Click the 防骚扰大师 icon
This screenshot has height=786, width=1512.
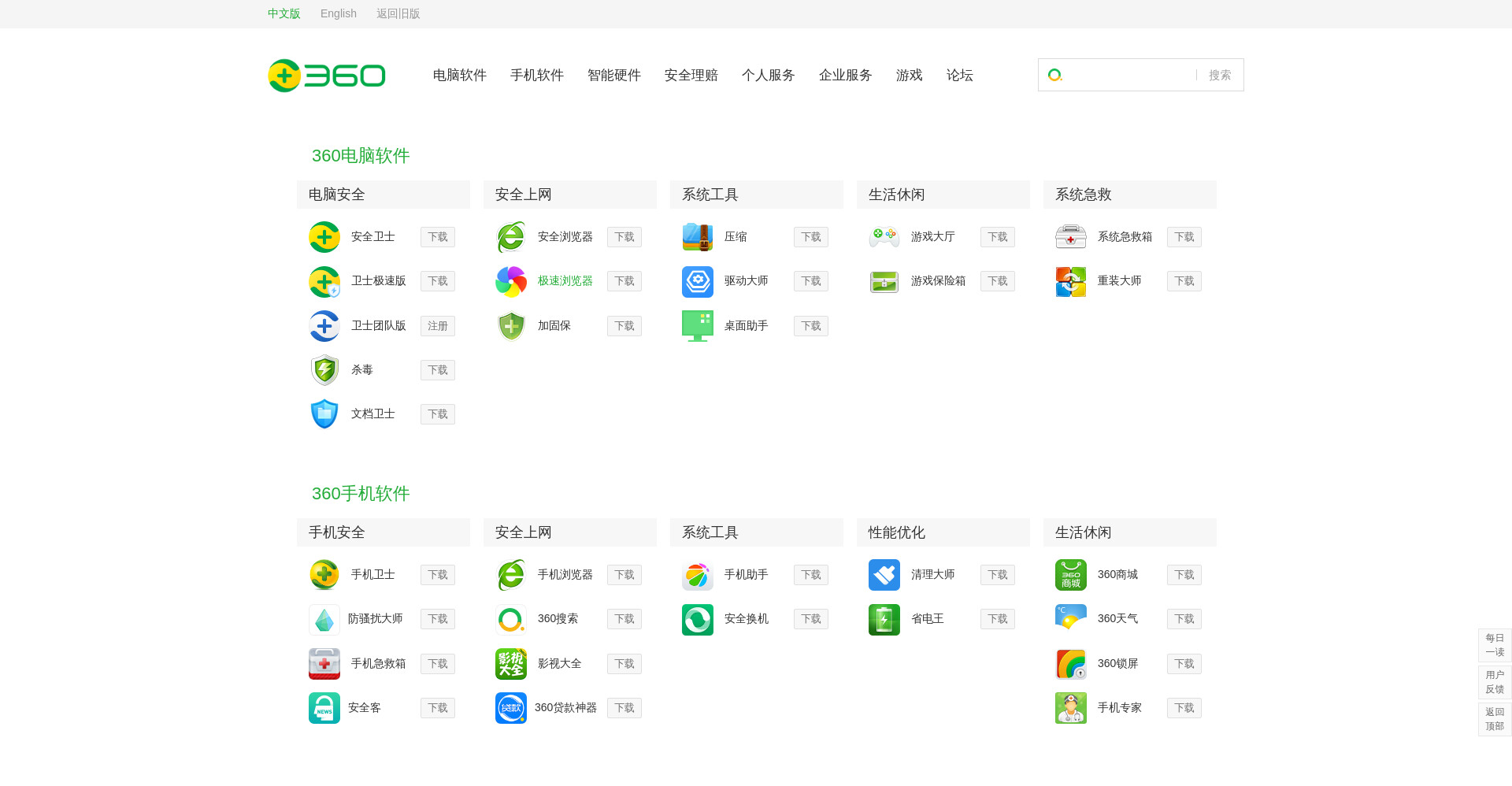(x=324, y=619)
